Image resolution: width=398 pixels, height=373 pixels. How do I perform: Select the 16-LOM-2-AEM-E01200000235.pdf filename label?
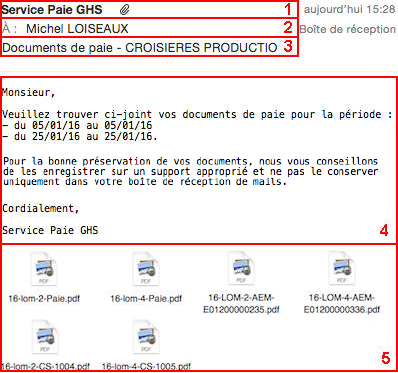coord(241,304)
